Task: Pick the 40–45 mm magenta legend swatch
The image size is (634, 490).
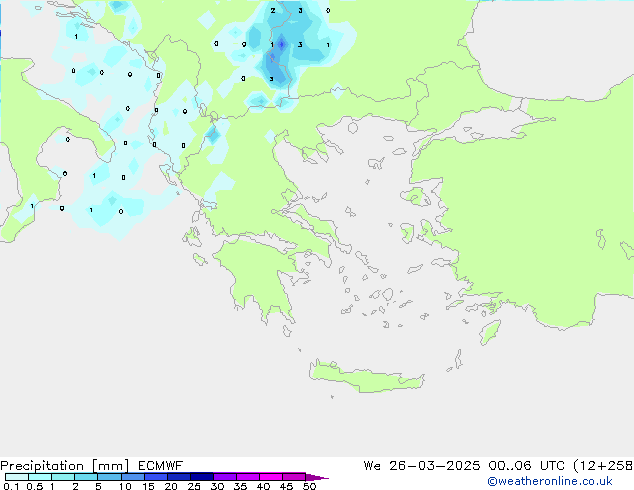Action: coord(271,477)
